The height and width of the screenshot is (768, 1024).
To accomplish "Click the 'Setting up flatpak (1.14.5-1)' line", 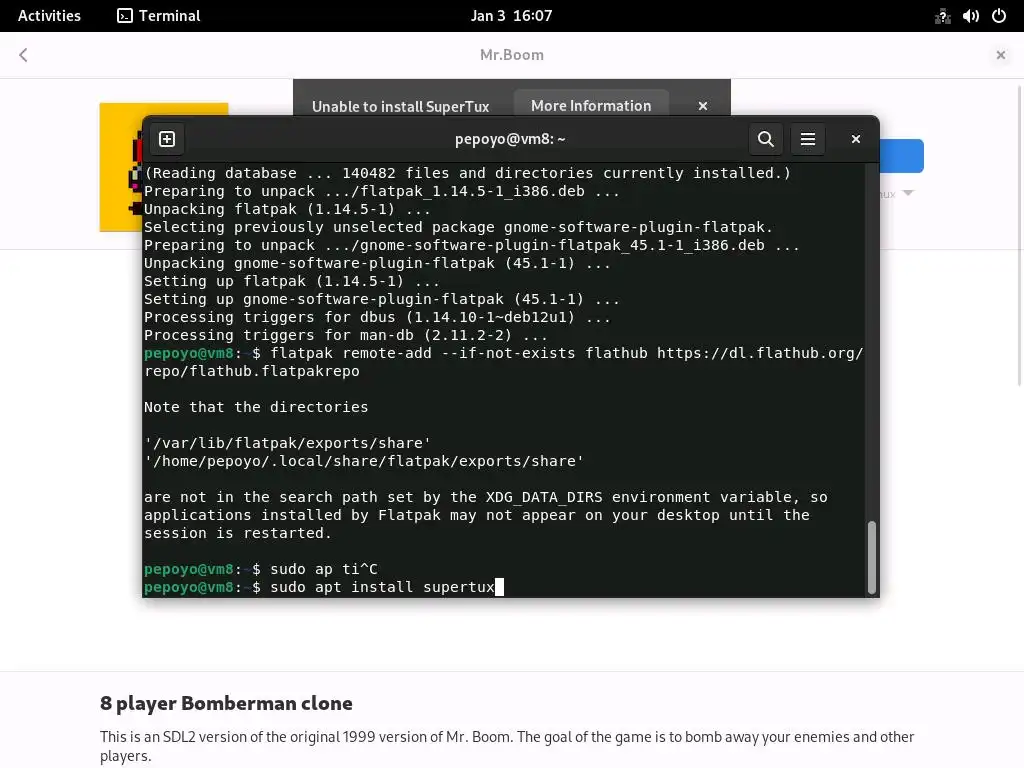I will [292, 281].
